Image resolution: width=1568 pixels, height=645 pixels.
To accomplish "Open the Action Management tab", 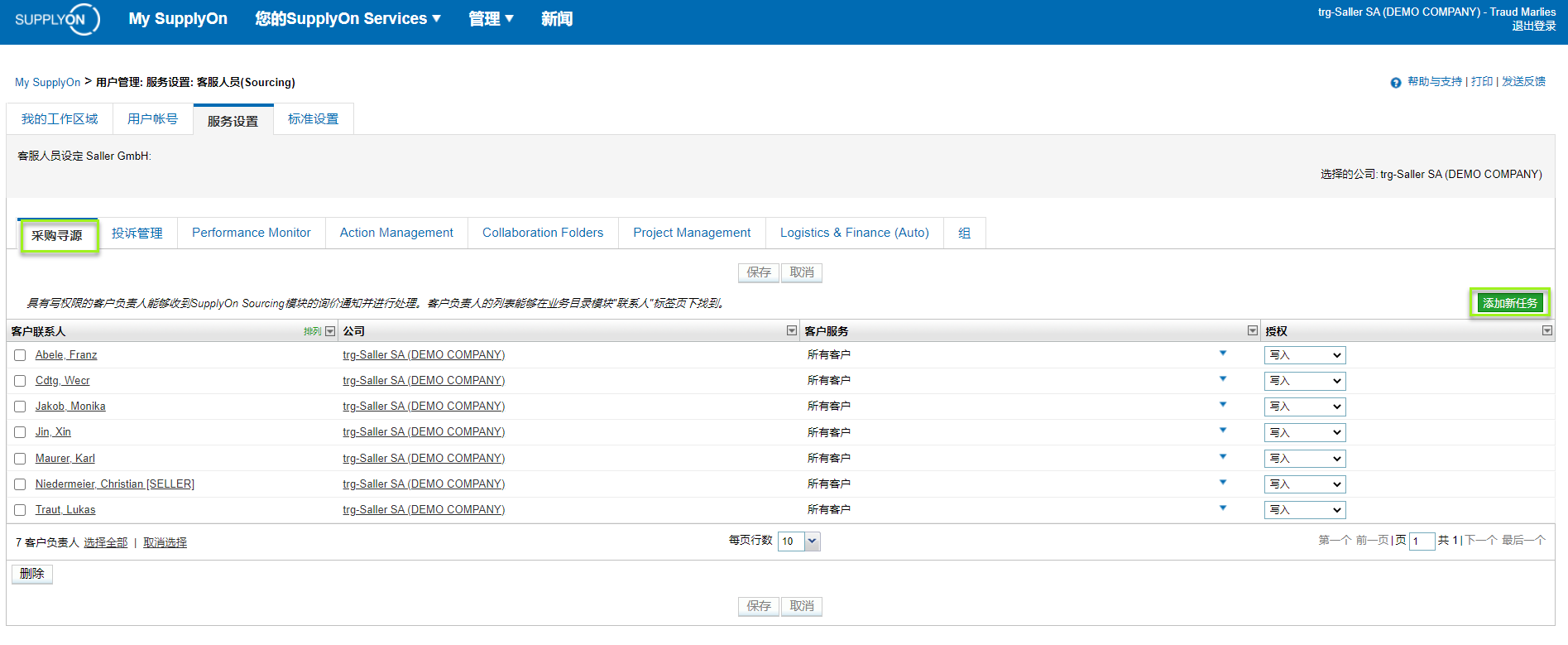I will pyautogui.click(x=396, y=233).
